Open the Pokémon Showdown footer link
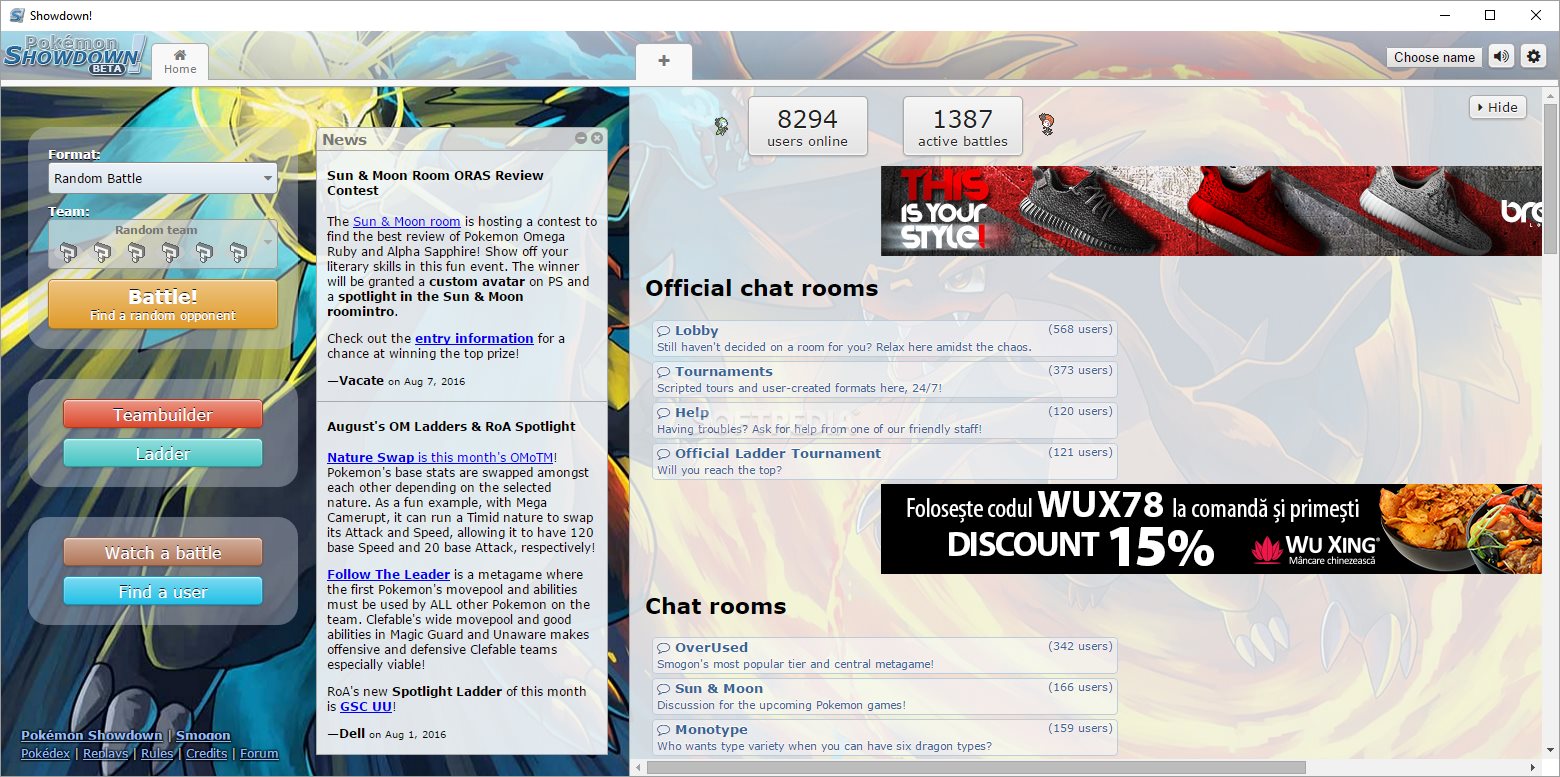This screenshot has width=1560, height=777. point(91,735)
